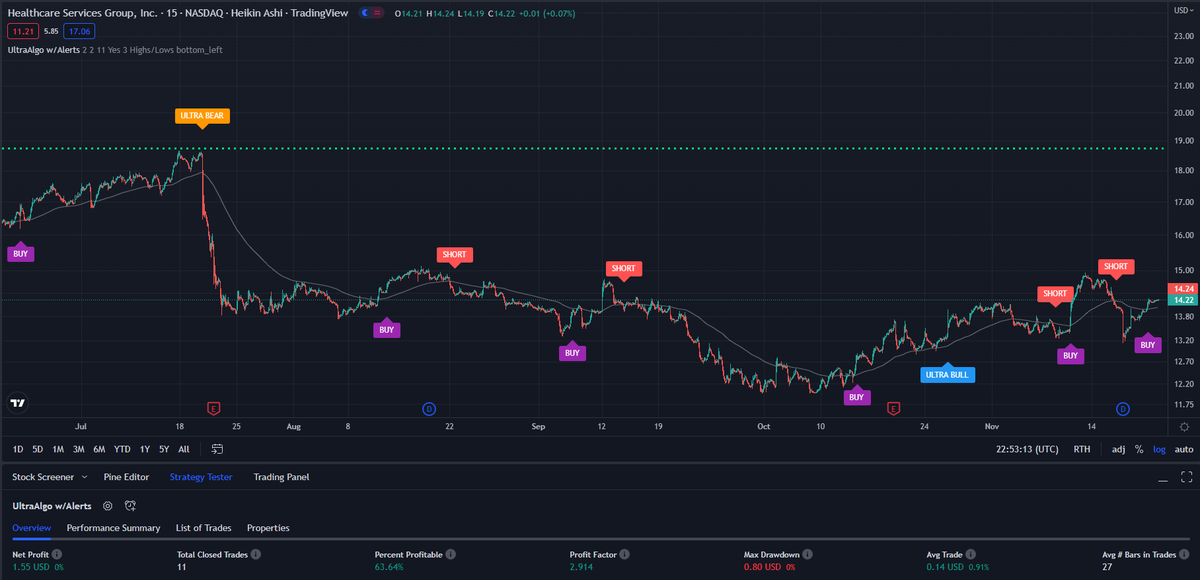Image resolution: width=1200 pixels, height=580 pixels.
Task: Set chart range to 5Y
Action: (x=164, y=449)
